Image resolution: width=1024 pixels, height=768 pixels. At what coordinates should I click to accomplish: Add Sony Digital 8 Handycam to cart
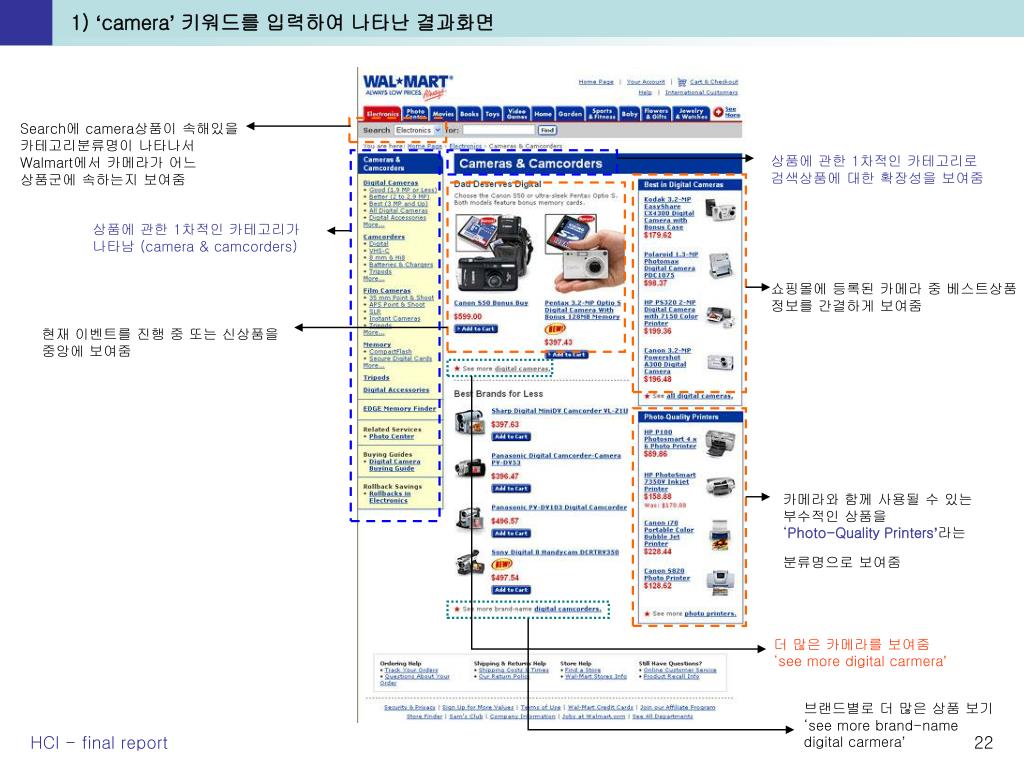pyautogui.click(x=511, y=590)
